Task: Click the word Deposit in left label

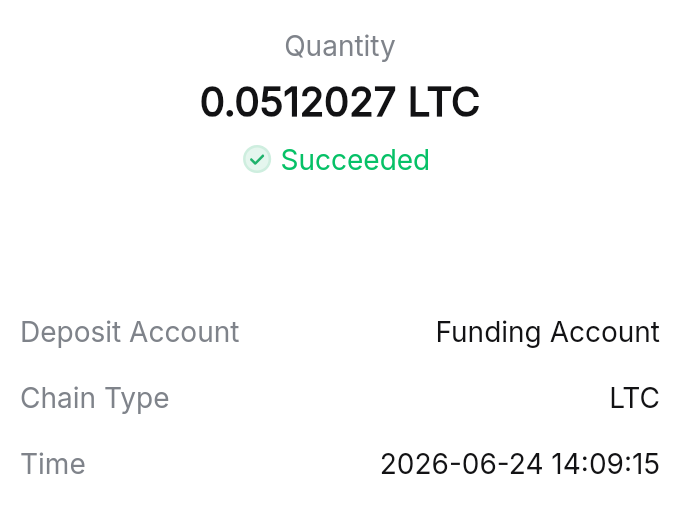Action: pos(71,332)
